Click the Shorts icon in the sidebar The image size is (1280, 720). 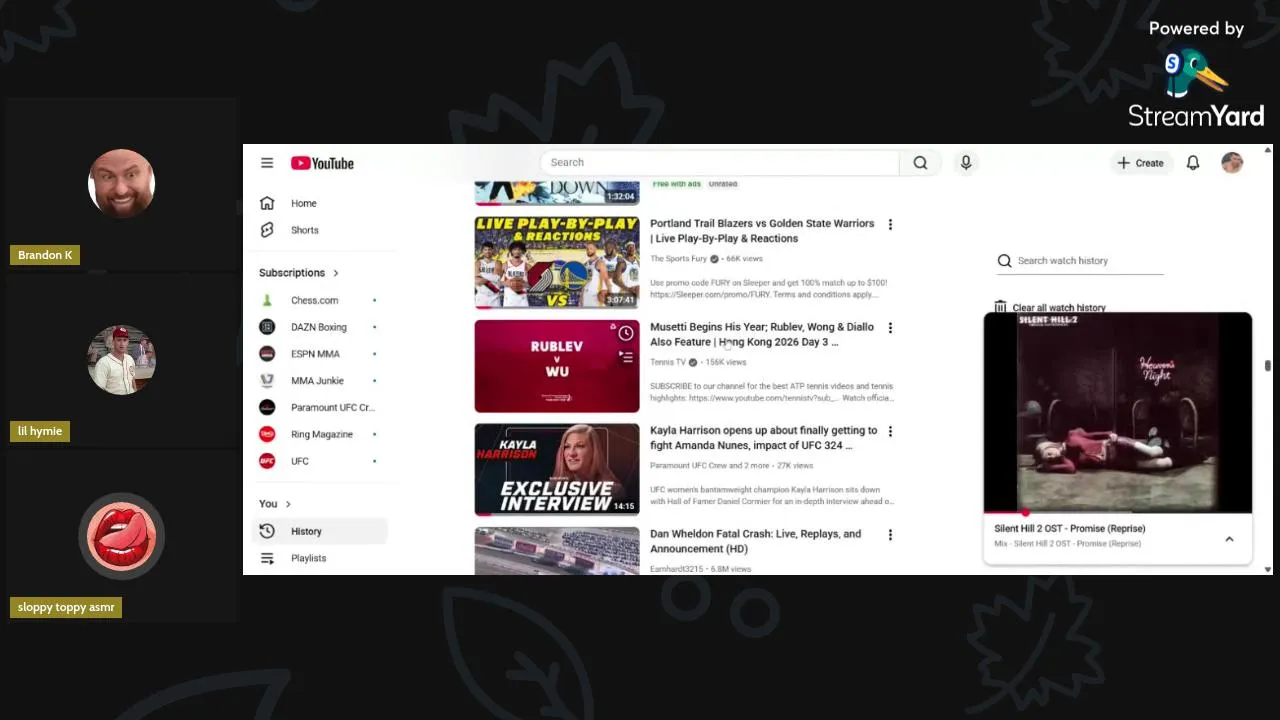point(267,230)
